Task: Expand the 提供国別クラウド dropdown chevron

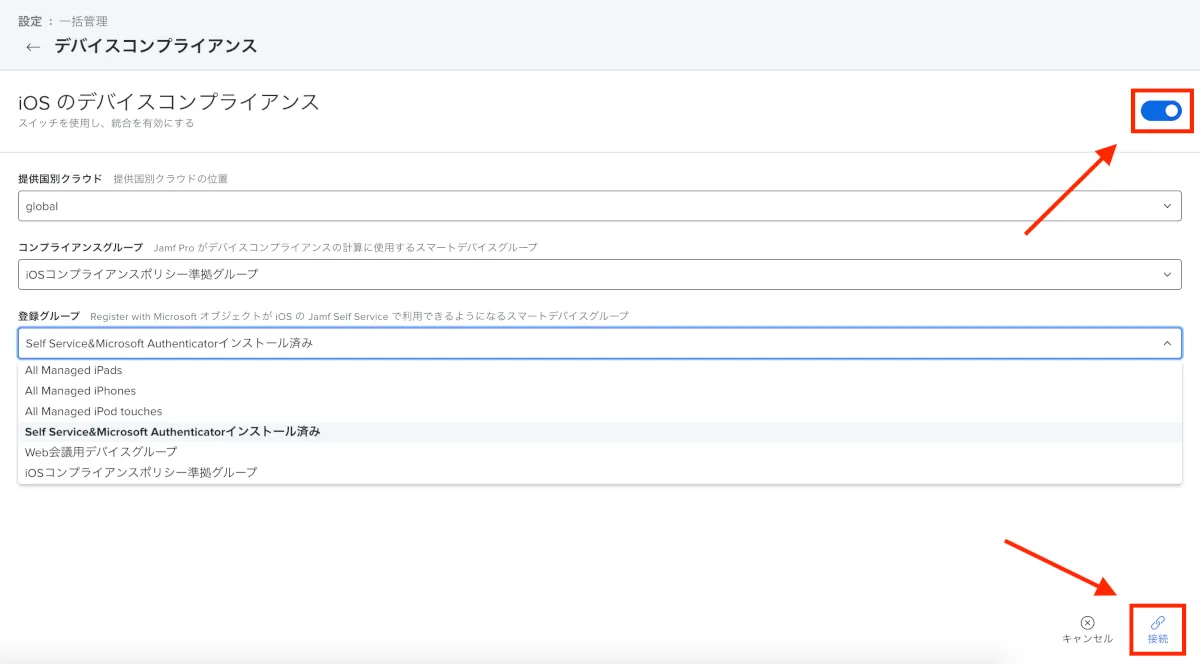Action: coord(1166,206)
